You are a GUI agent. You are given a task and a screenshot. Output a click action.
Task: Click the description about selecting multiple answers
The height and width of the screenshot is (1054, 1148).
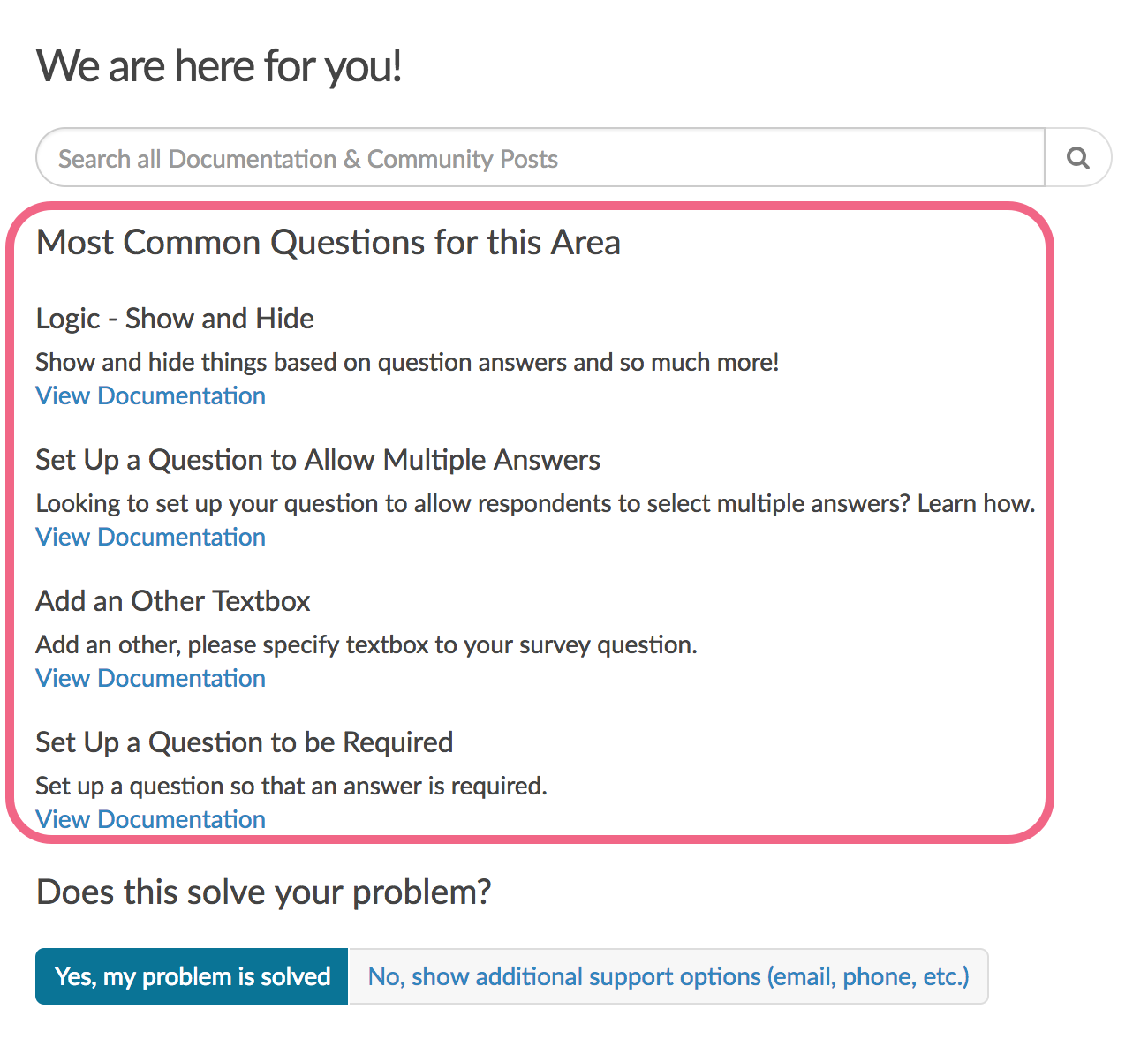[x=535, y=503]
